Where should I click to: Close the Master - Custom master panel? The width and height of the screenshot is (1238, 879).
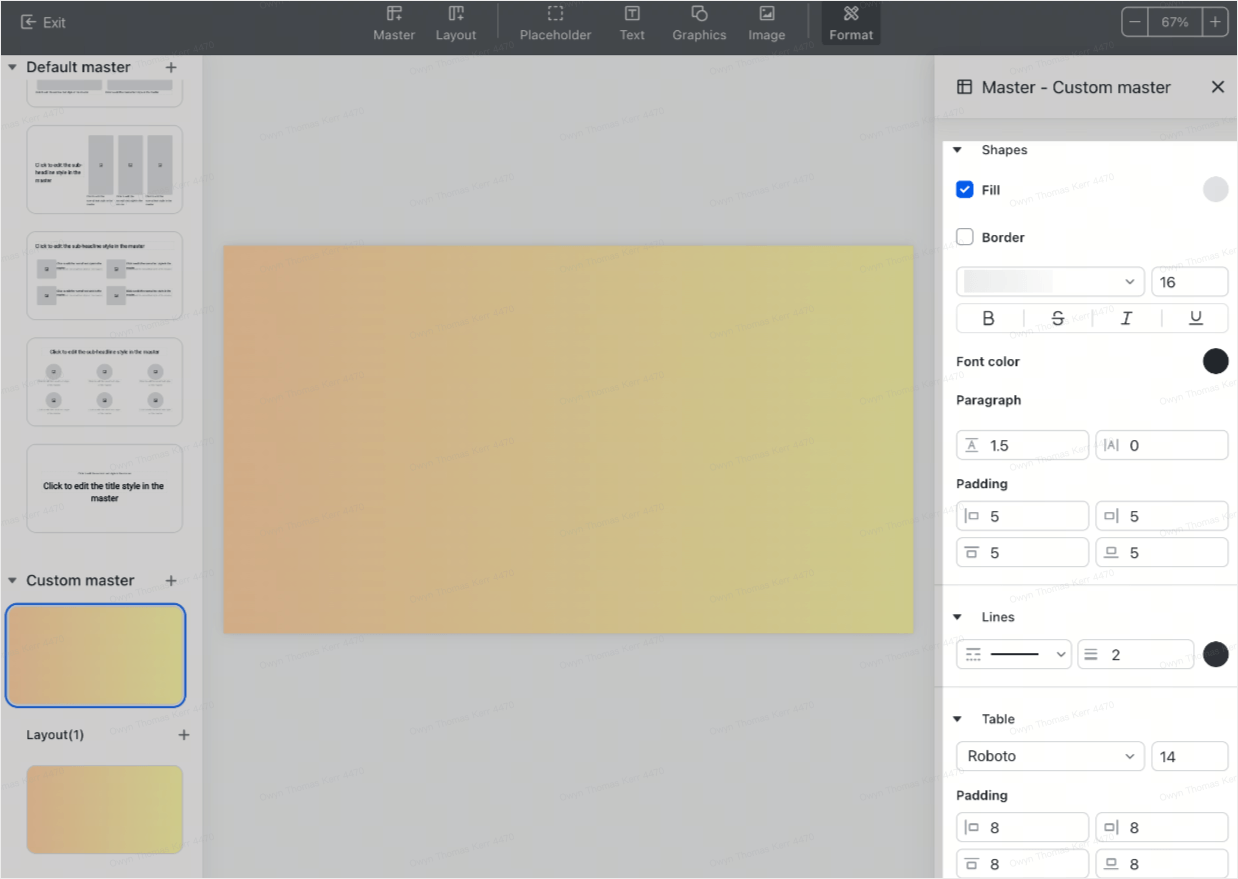1217,87
